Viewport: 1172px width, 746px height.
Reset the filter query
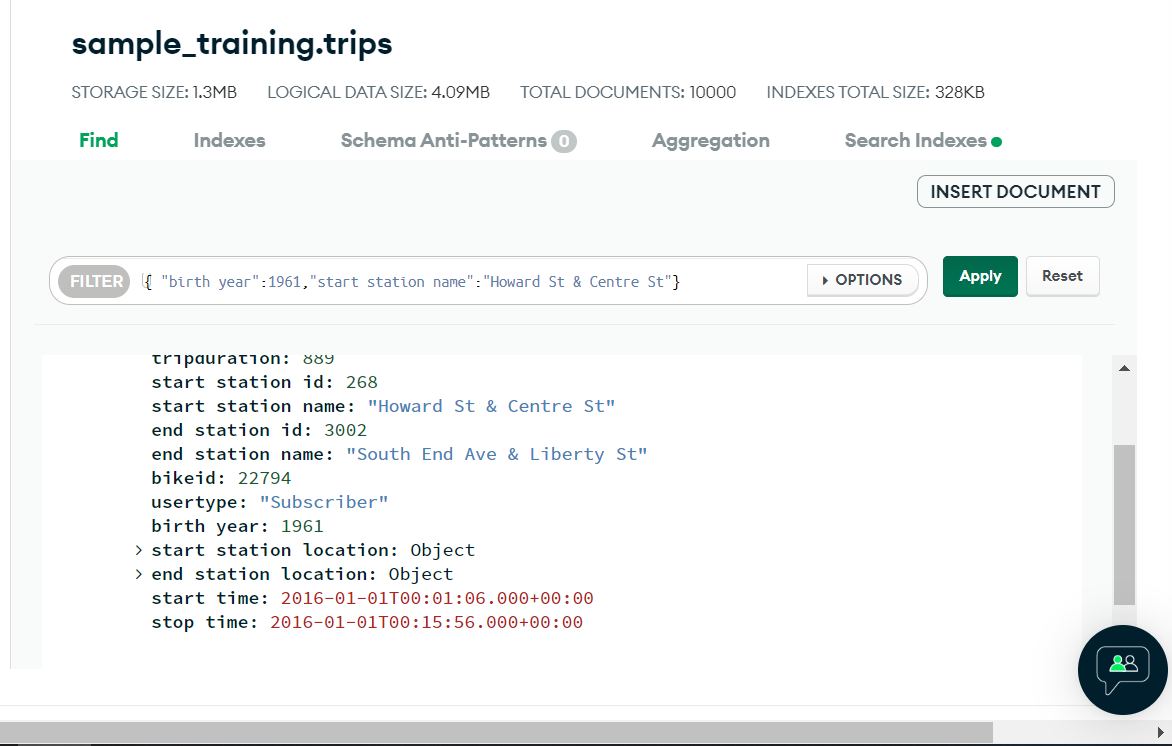coord(1062,276)
